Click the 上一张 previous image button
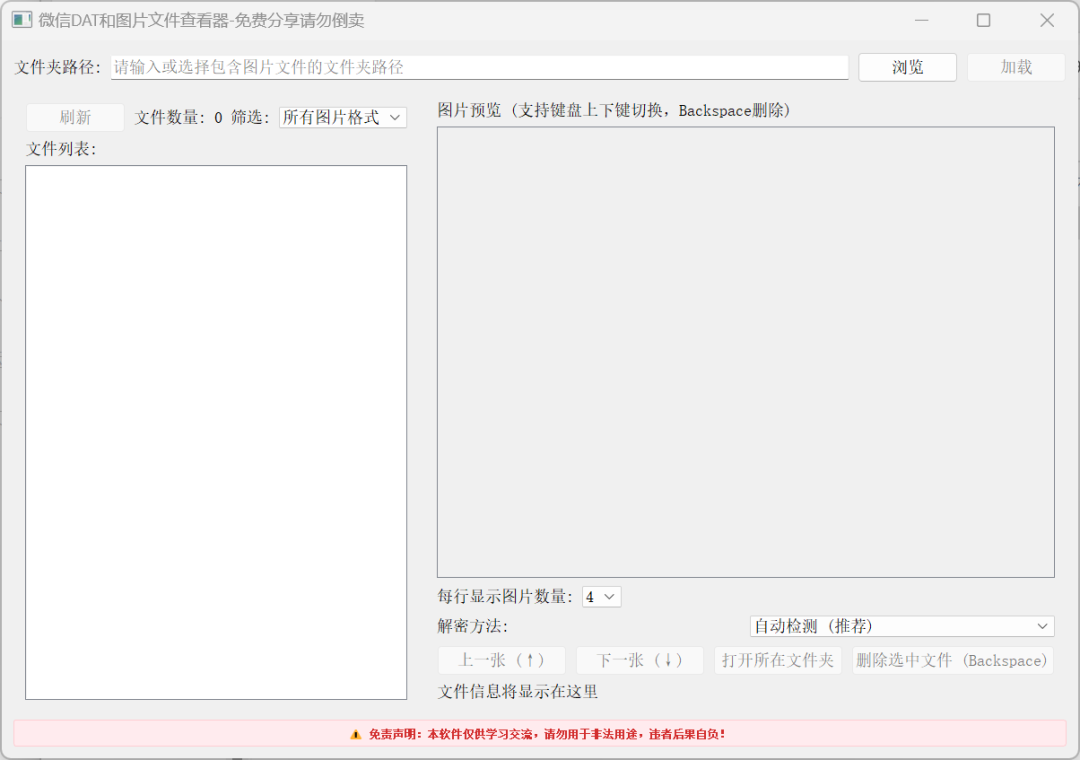This screenshot has height=760, width=1080. [x=501, y=659]
